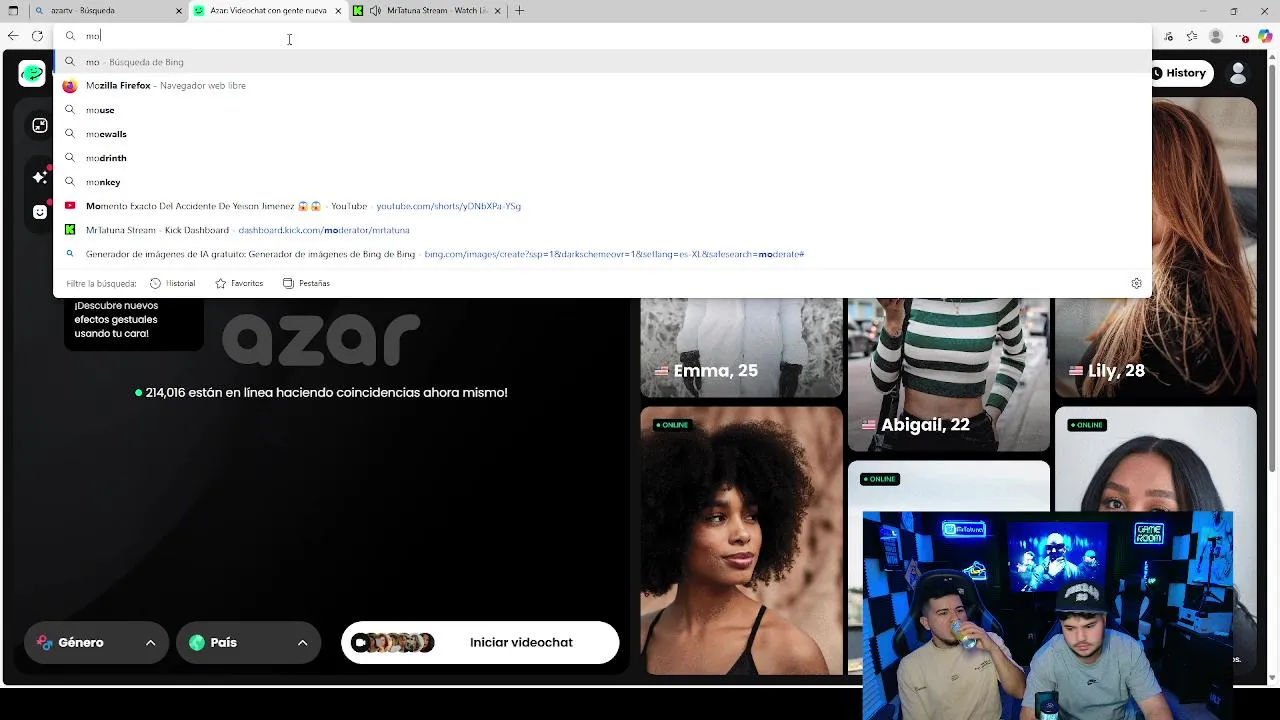Open the tab actions menu icon
The image size is (1280, 720).
coord(13,11)
